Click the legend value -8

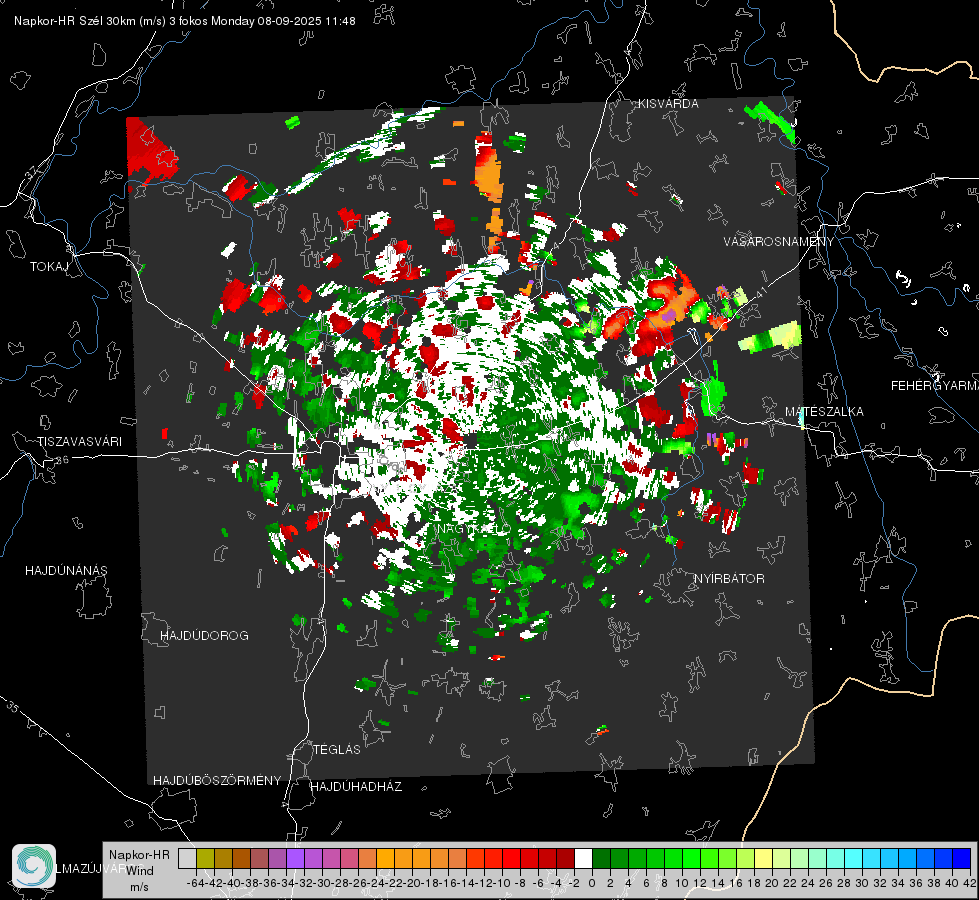pos(520,883)
